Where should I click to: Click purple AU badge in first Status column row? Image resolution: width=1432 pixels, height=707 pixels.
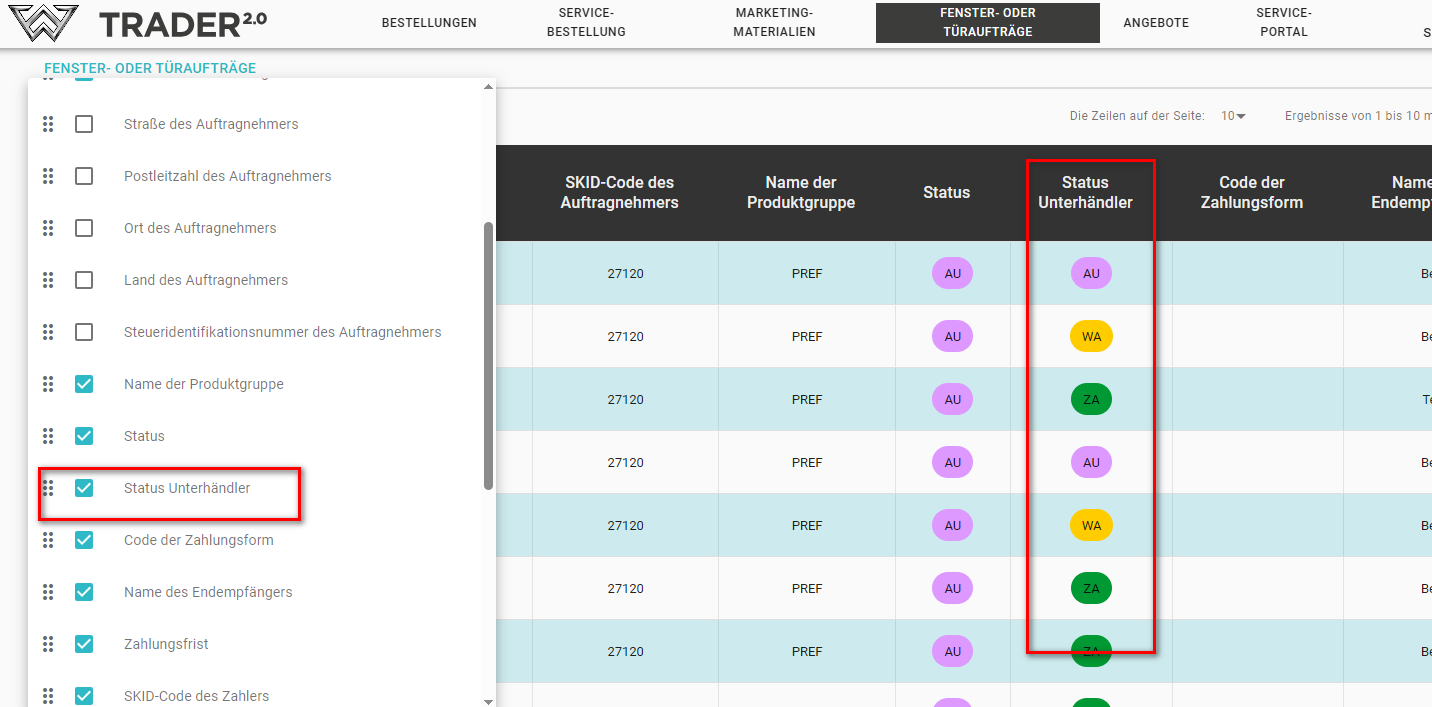[952, 274]
